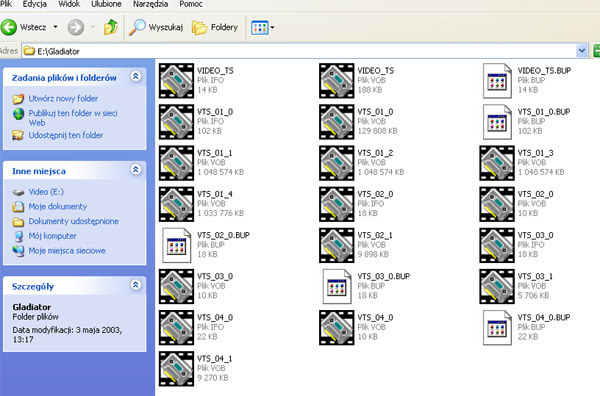
Task: Collapse the Inne miejsca panel
Action: (135, 169)
